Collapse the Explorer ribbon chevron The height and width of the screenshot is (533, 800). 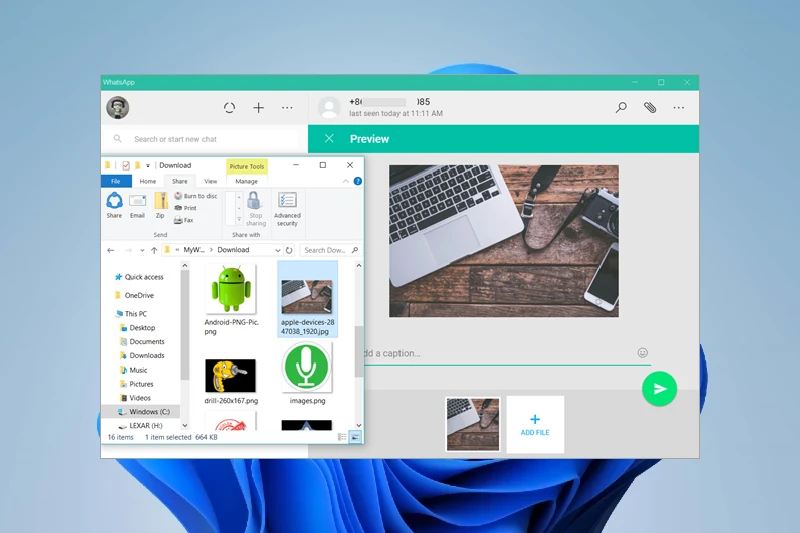tap(345, 181)
